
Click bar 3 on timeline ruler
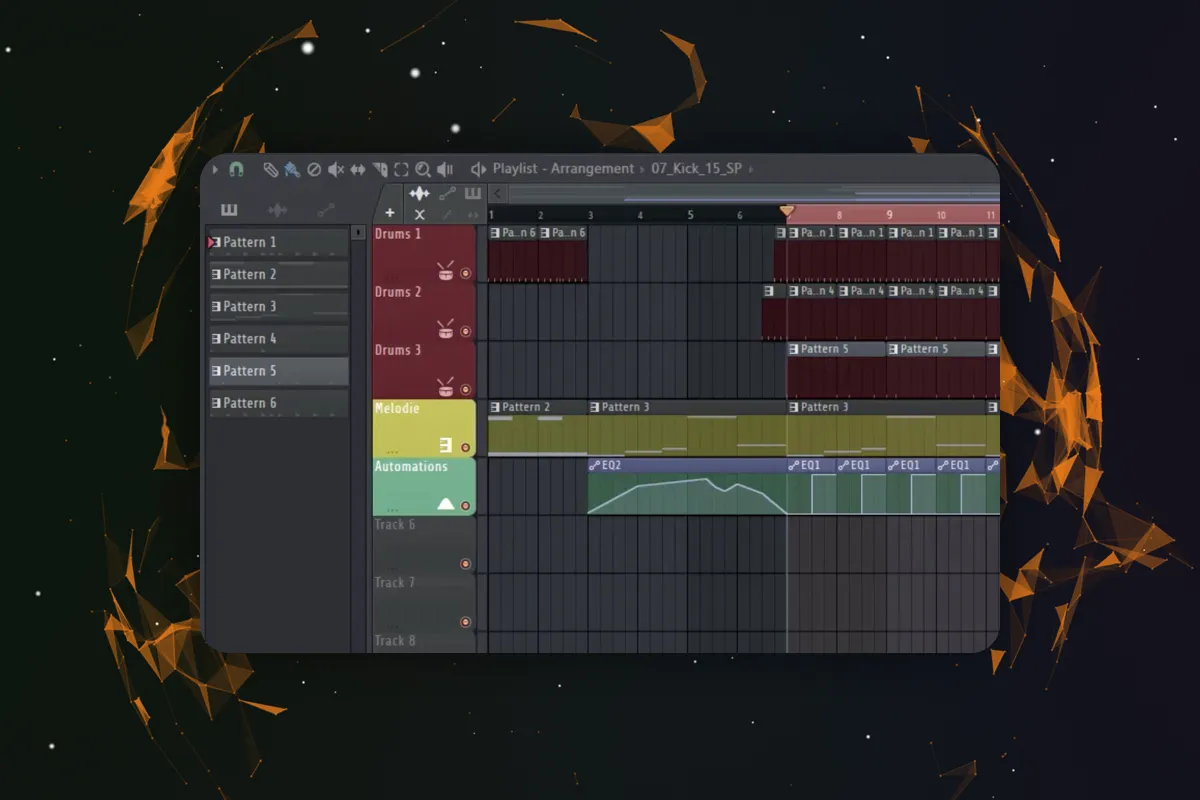tap(591, 215)
